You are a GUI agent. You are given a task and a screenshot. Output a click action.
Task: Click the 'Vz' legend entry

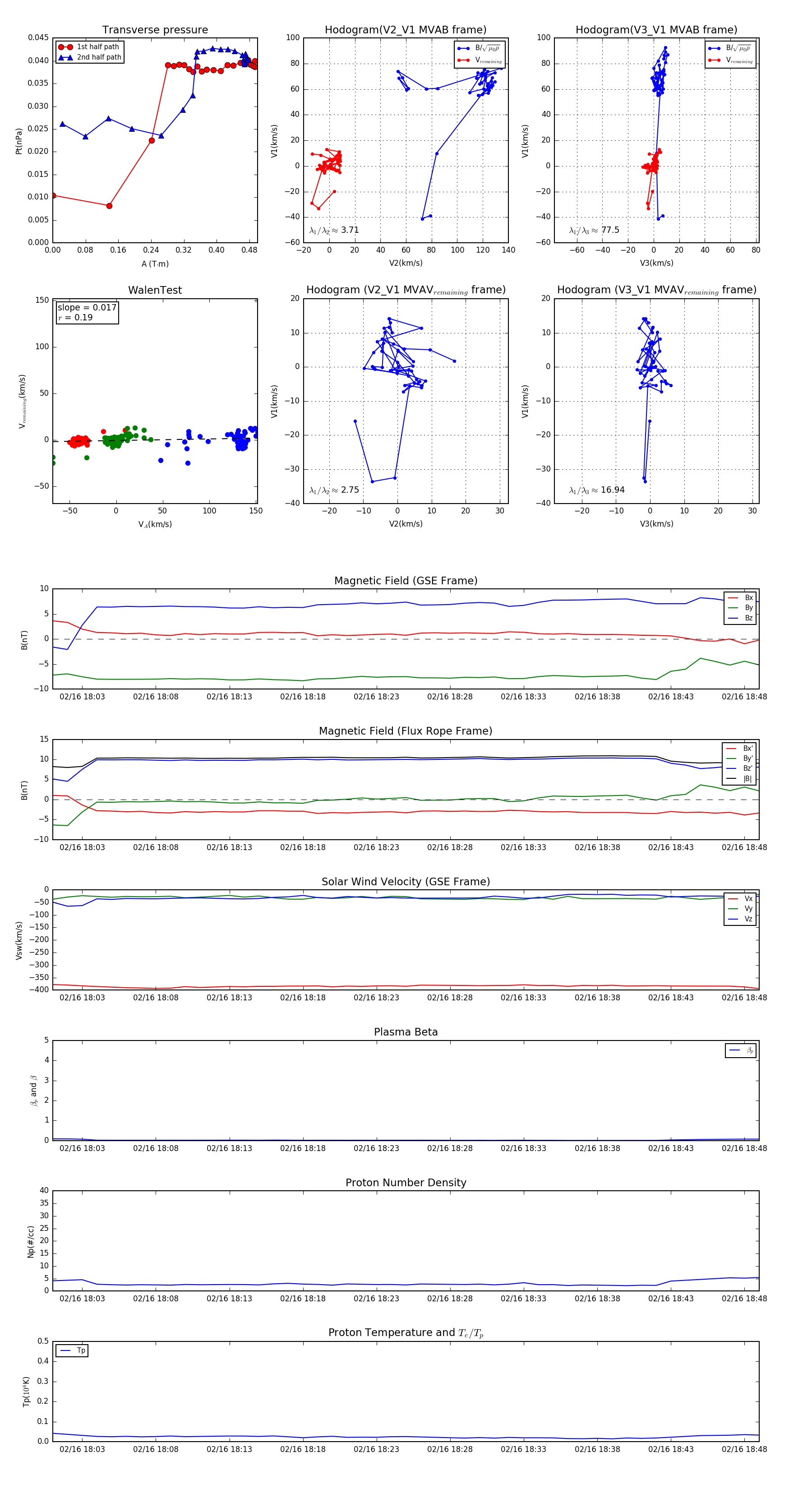pos(741,919)
